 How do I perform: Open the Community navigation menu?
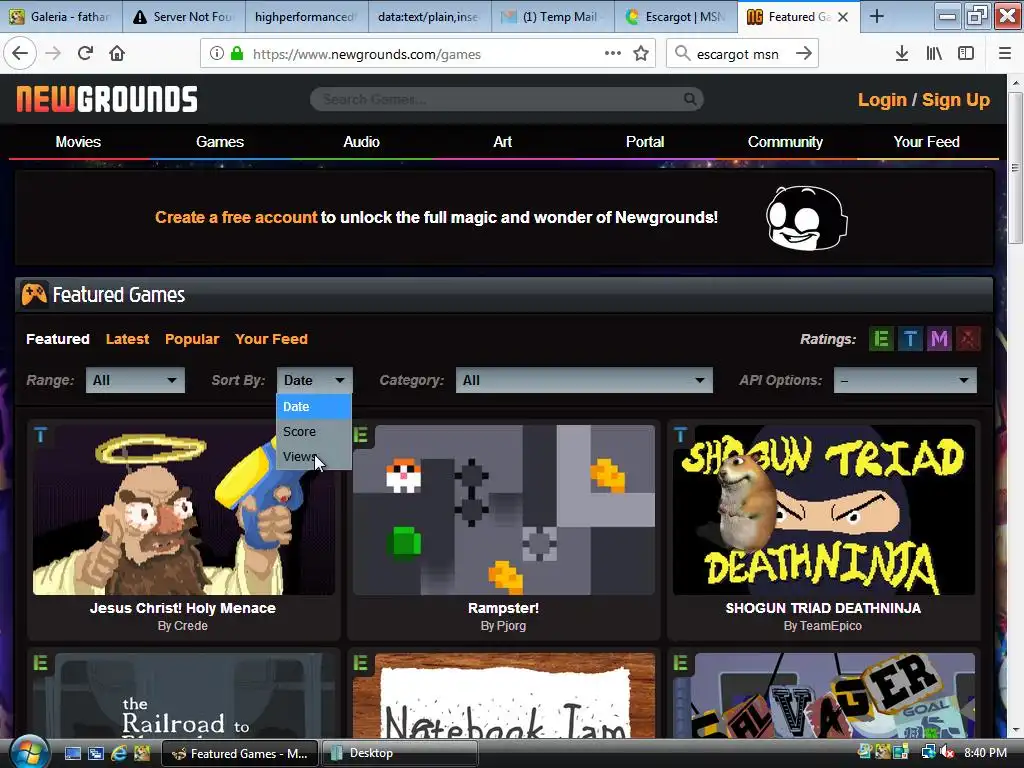coord(786,142)
